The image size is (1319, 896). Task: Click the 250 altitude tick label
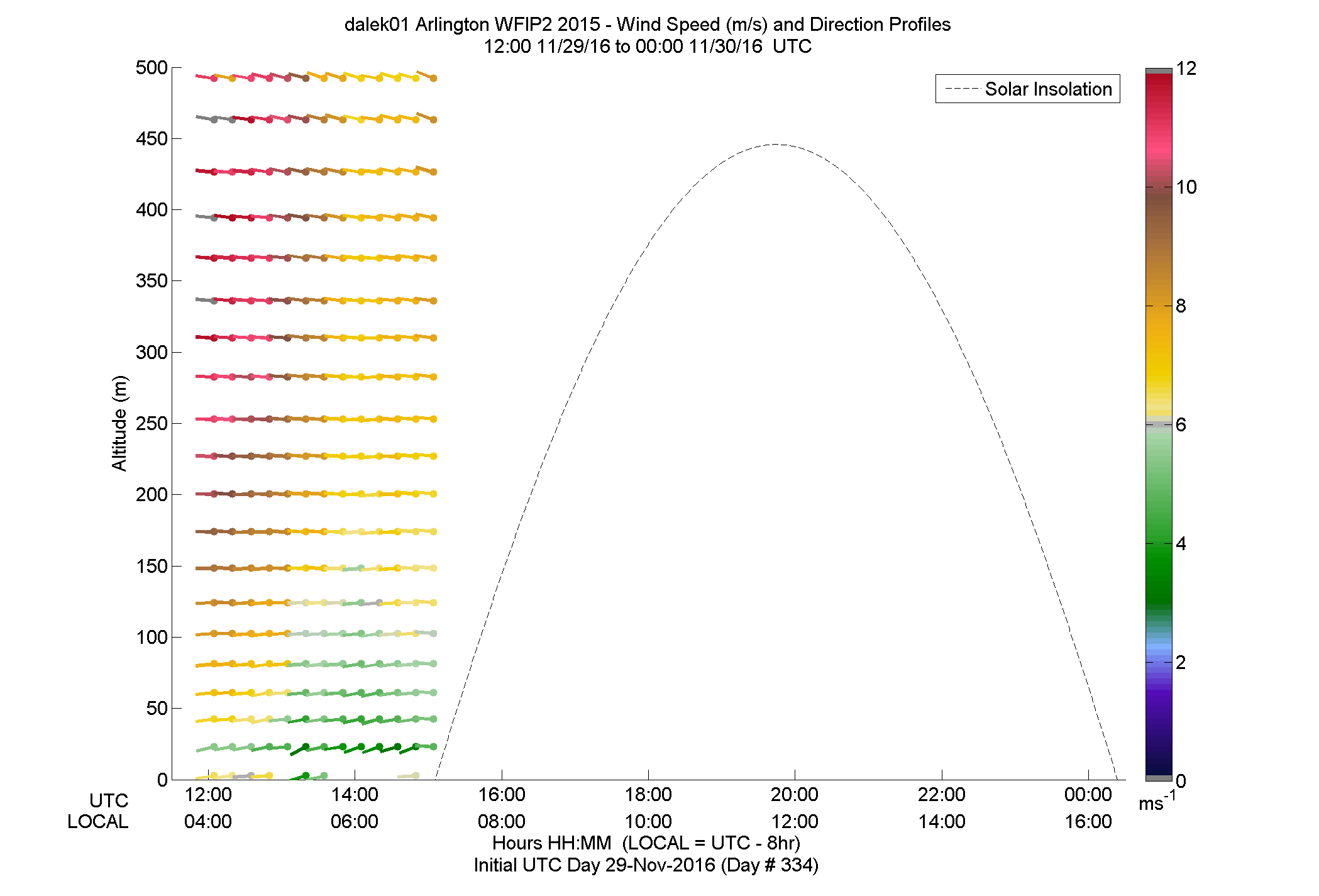click(152, 424)
